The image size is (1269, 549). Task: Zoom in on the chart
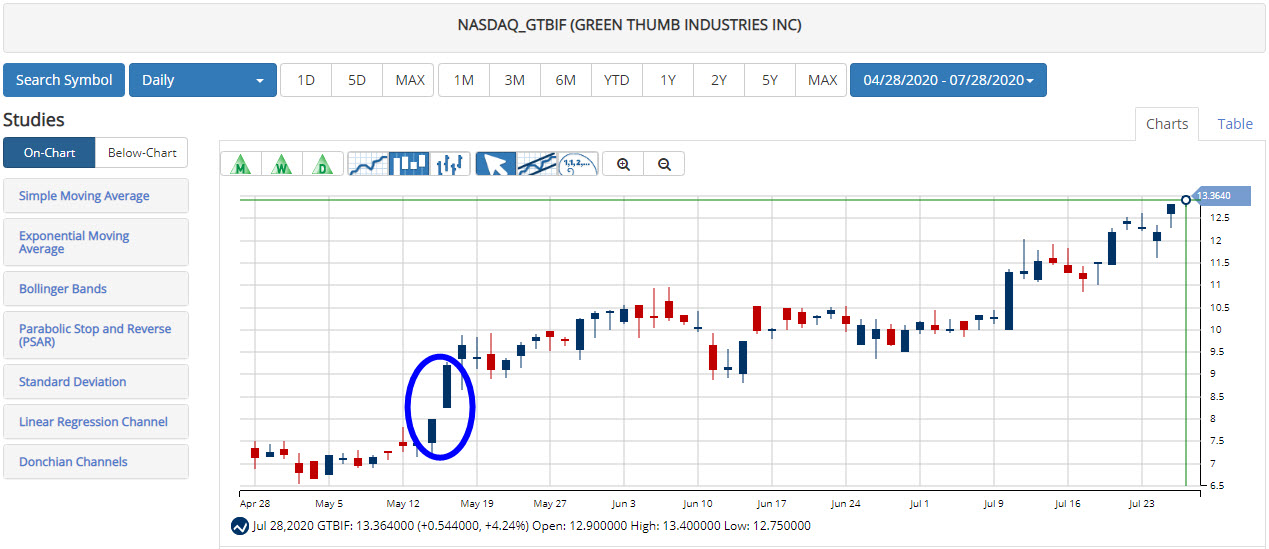point(624,164)
